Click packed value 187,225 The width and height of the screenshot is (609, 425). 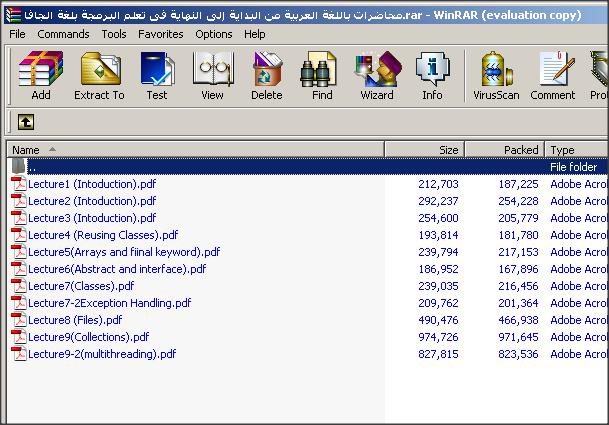519,184
